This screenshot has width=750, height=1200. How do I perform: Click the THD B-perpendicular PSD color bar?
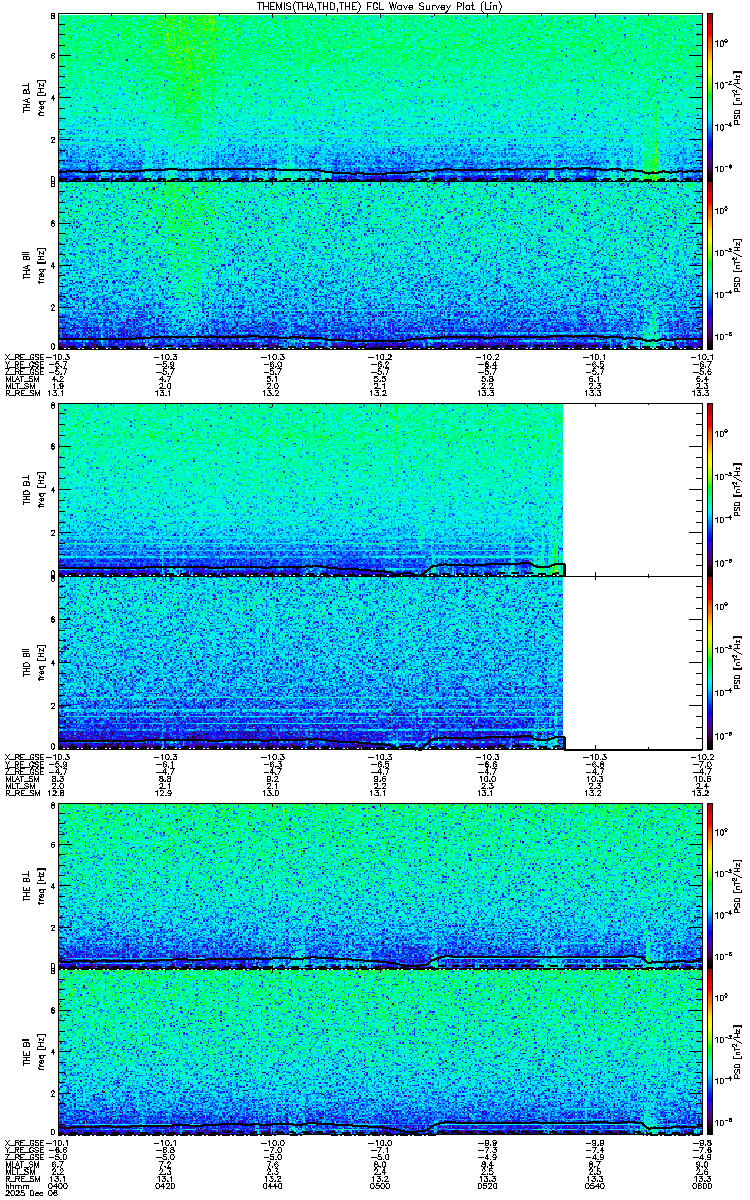tap(710, 490)
